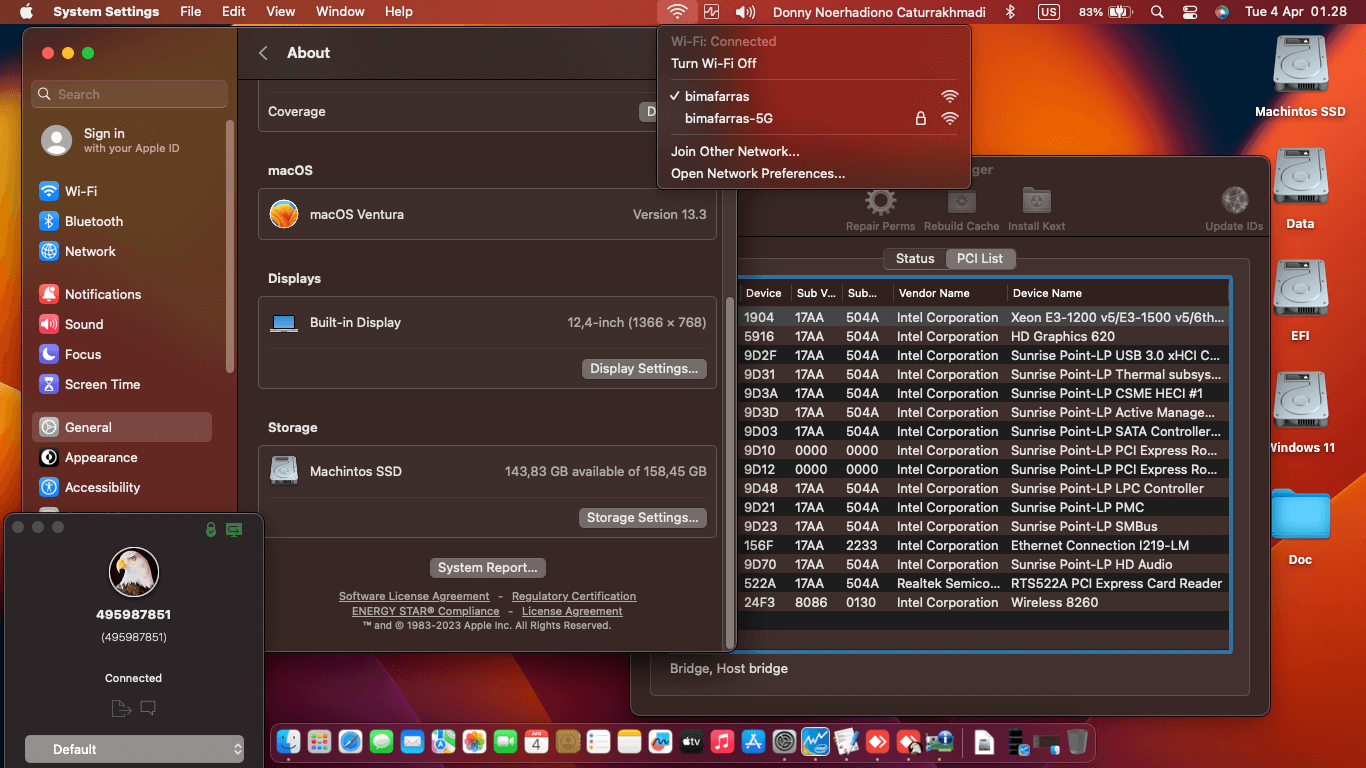1366x768 pixels.
Task: Select the RTS522A PCI Express Card Reader row
Action: point(984,583)
